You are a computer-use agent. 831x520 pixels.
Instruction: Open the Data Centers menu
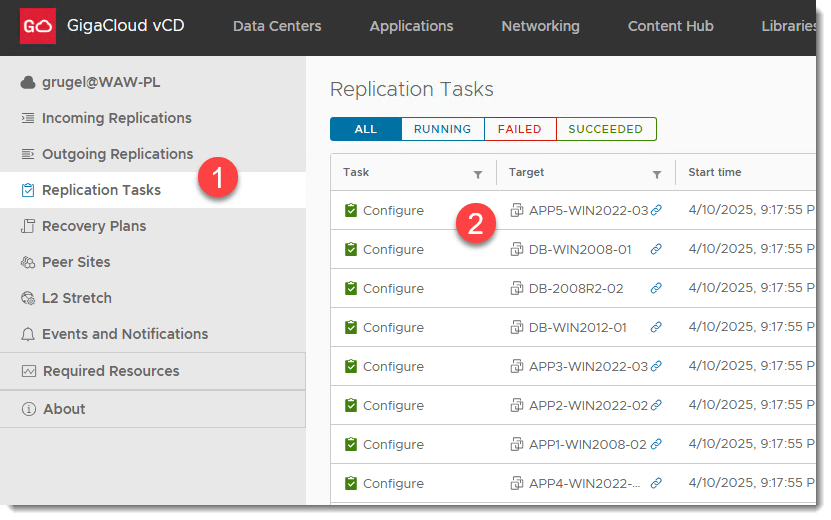[277, 26]
